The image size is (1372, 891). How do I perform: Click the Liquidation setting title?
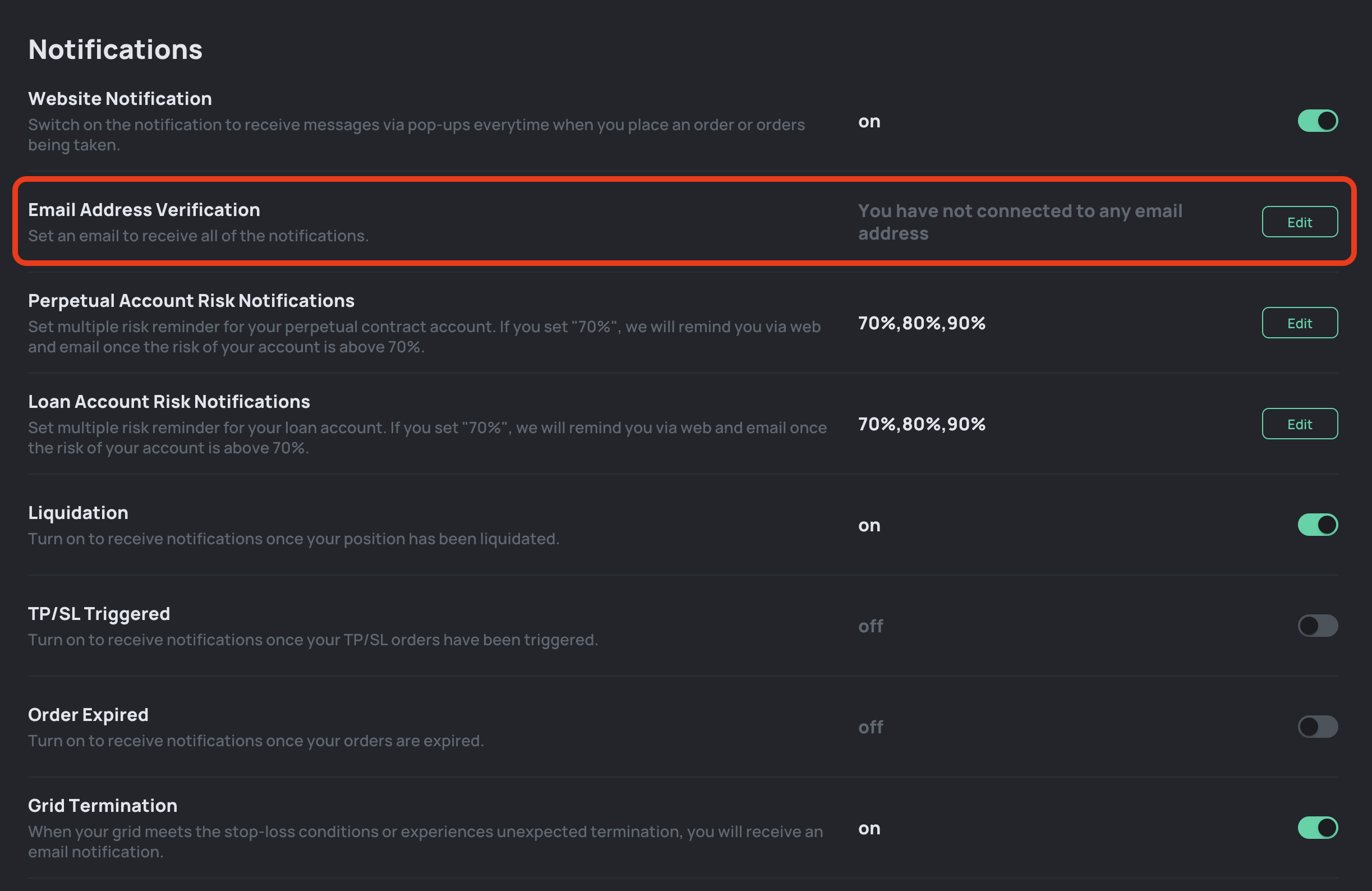tap(79, 513)
